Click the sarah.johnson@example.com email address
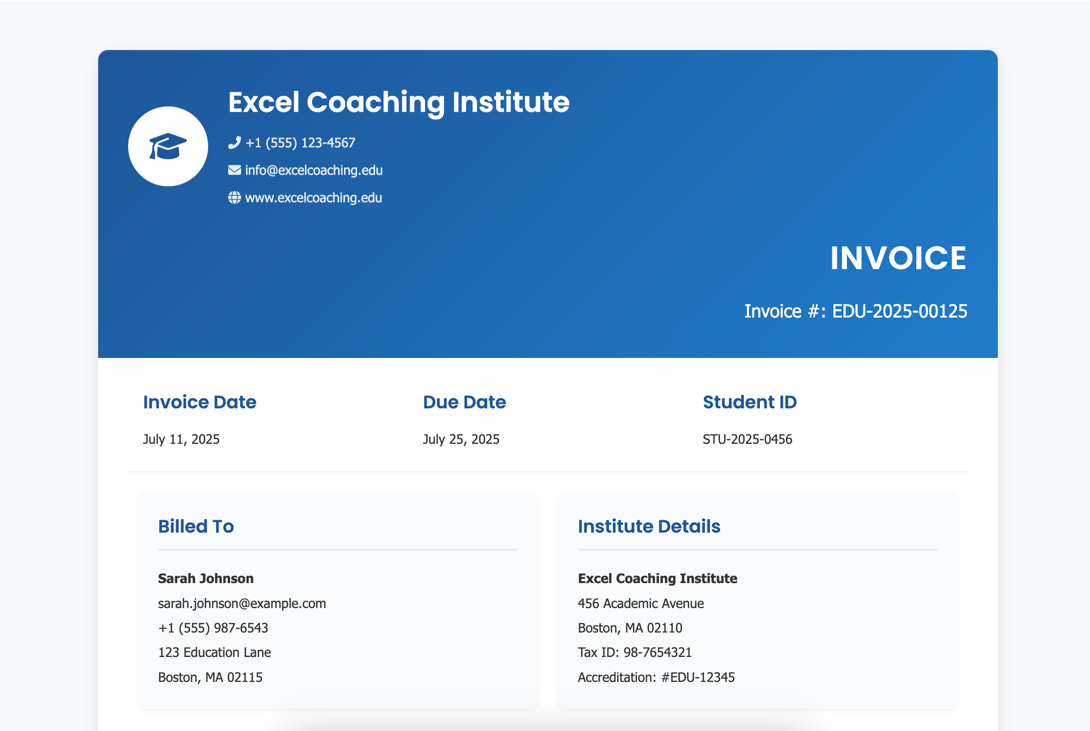1090x731 pixels. [242, 603]
